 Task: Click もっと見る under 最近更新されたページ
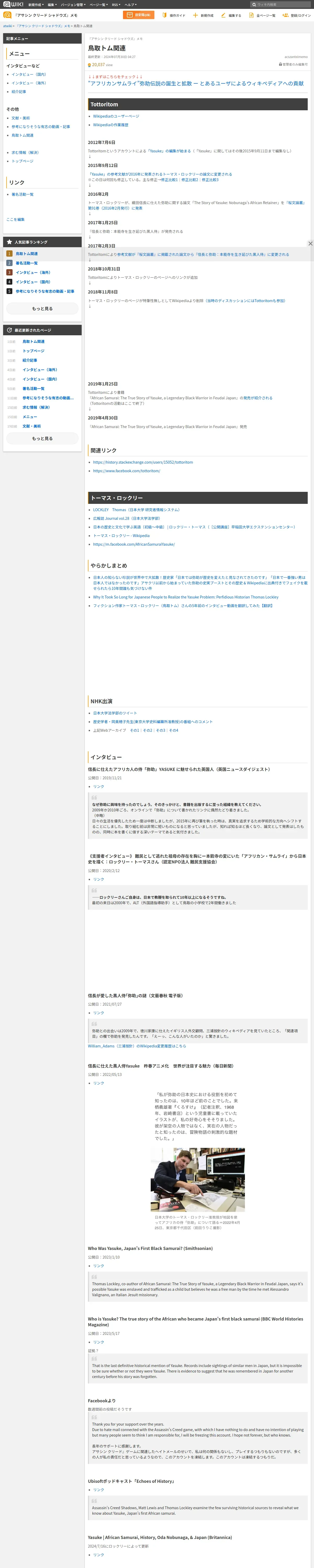[x=42, y=438]
